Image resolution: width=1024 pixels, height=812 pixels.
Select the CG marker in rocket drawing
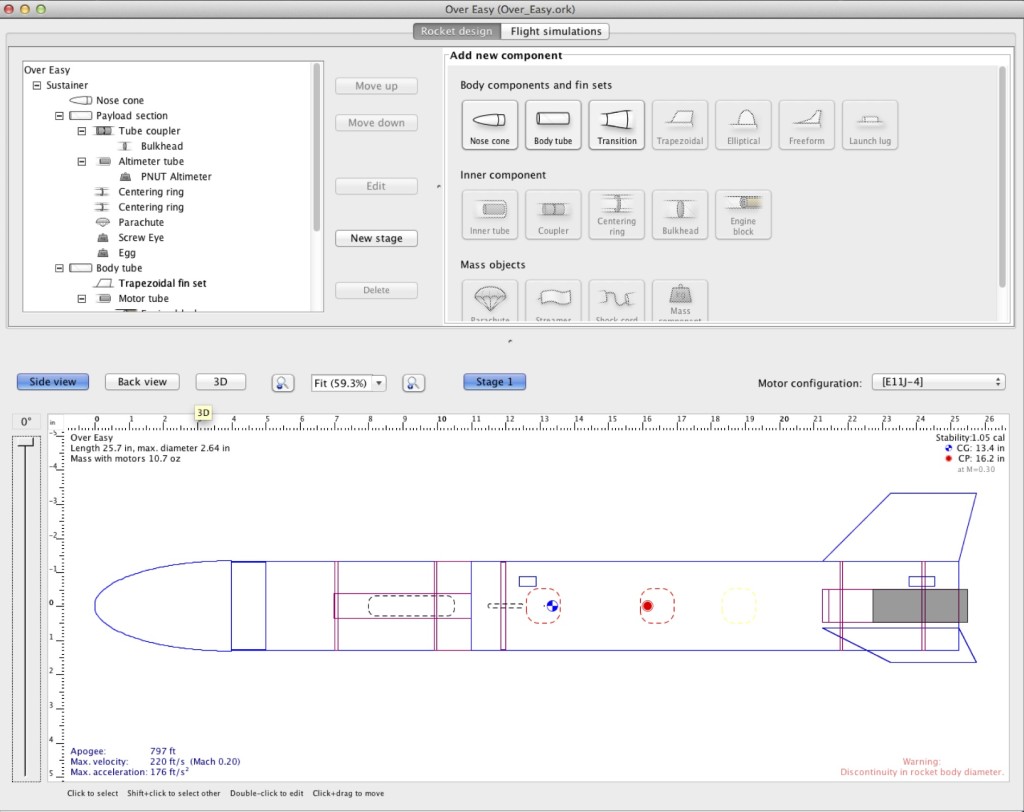pyautogui.click(x=552, y=606)
